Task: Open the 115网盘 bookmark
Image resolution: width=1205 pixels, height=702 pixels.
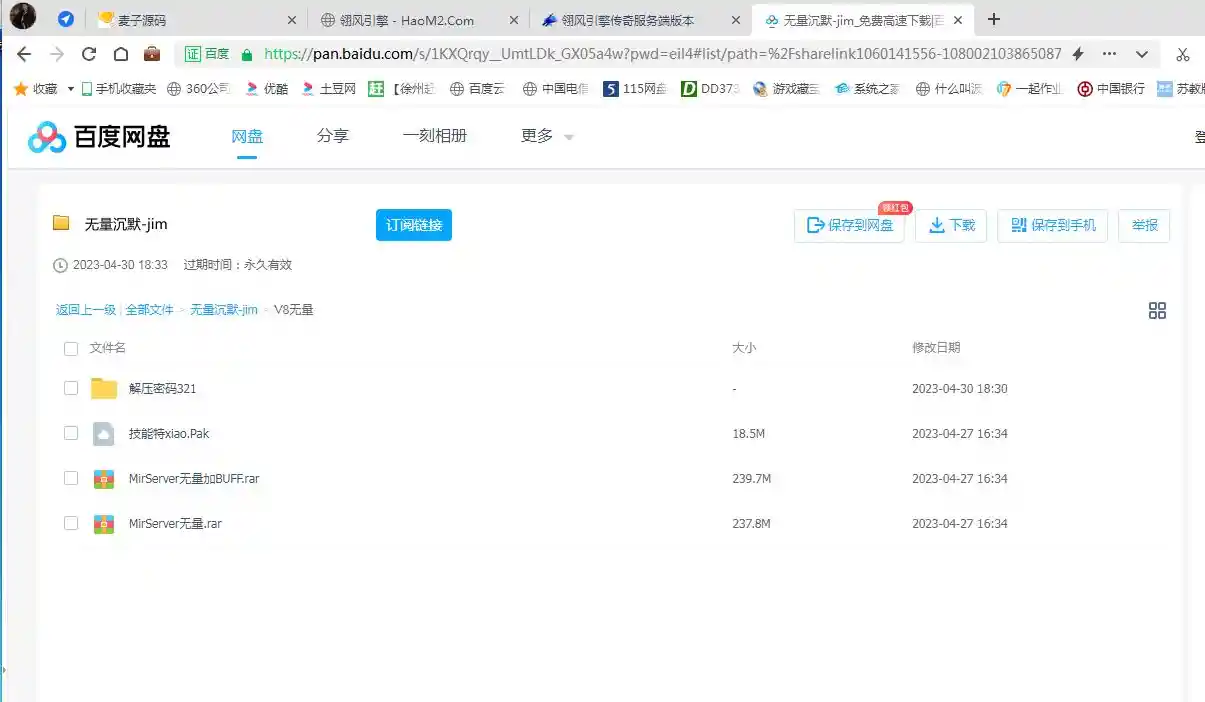Action: point(636,88)
